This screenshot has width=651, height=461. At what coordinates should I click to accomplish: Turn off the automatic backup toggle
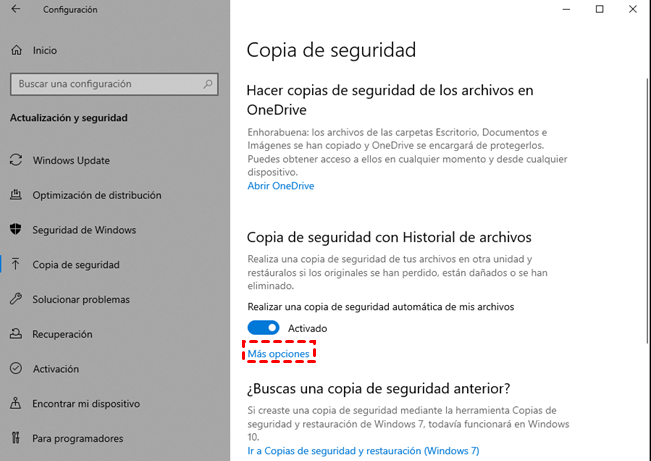(x=263, y=328)
